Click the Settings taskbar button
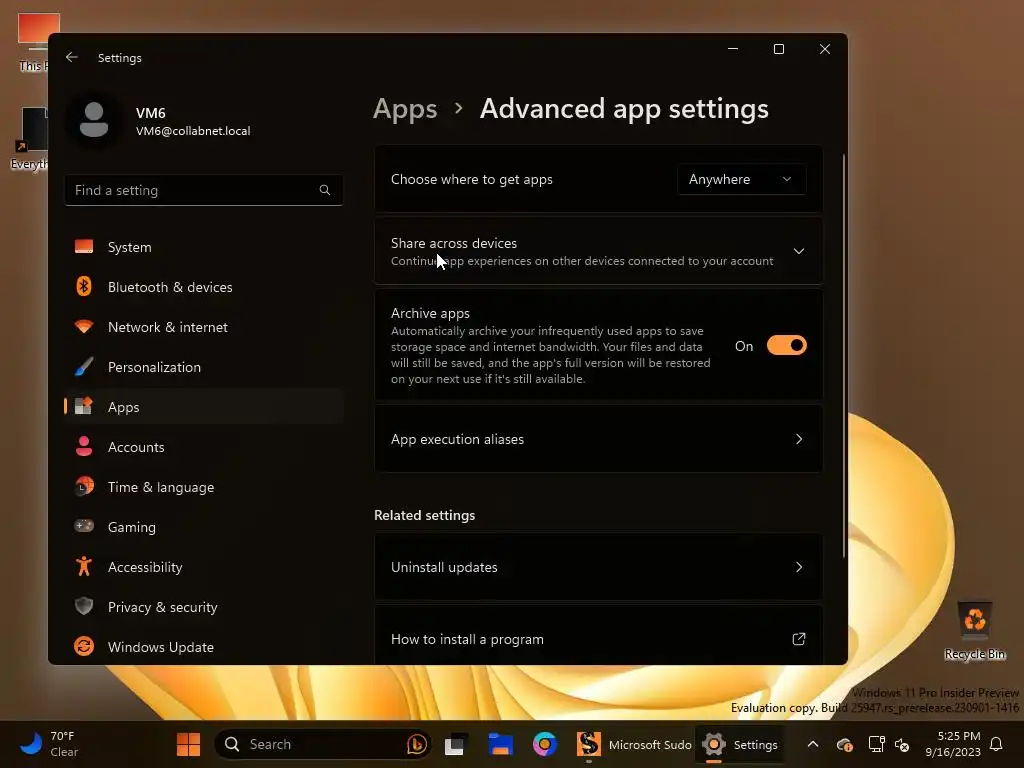 point(740,744)
